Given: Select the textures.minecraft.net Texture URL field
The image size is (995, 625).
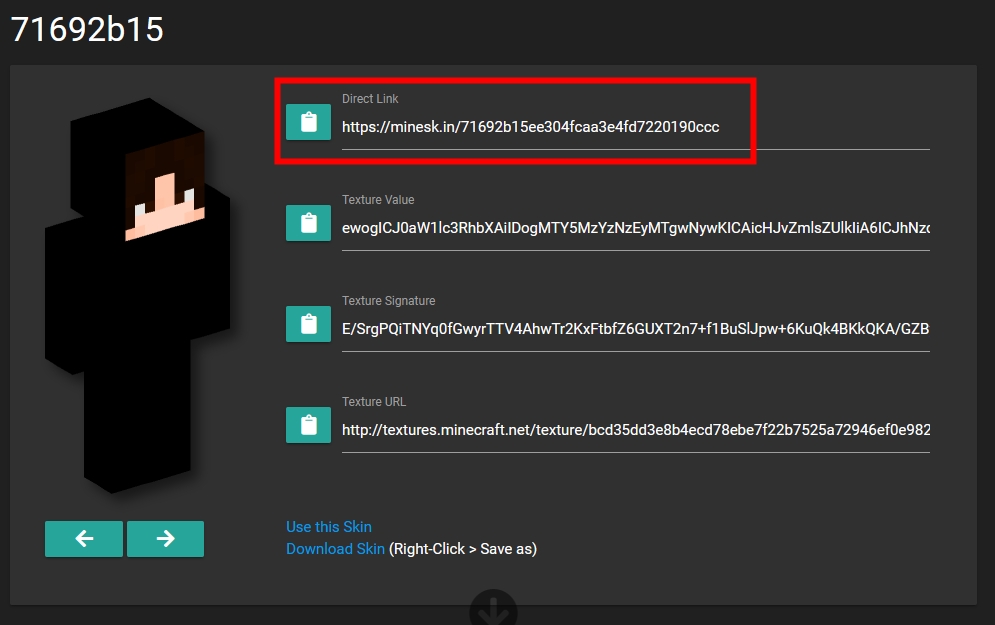Looking at the screenshot, I should (634, 431).
